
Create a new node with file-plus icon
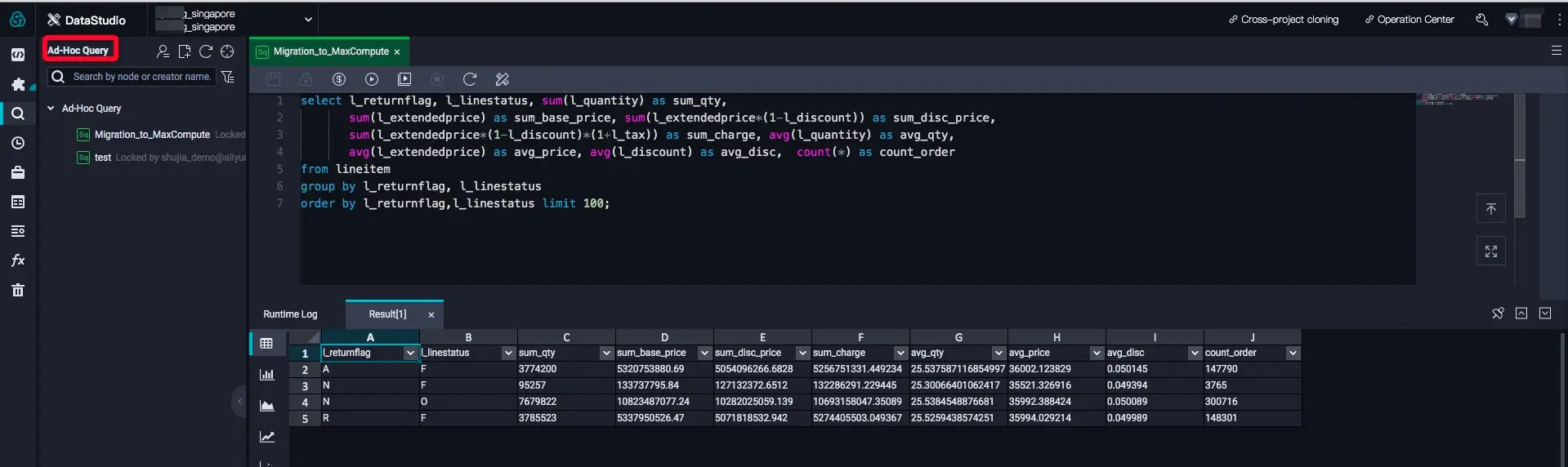tap(185, 51)
